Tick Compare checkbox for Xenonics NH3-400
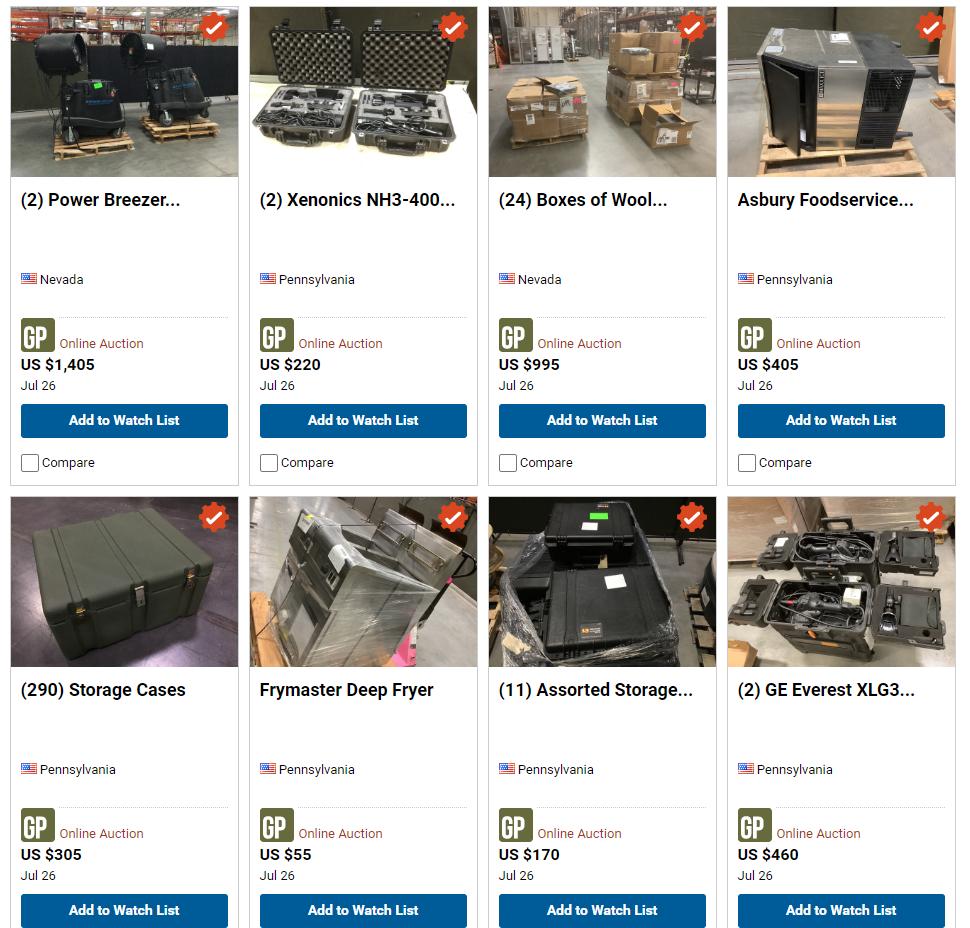The width and height of the screenshot is (970, 928). [x=268, y=463]
